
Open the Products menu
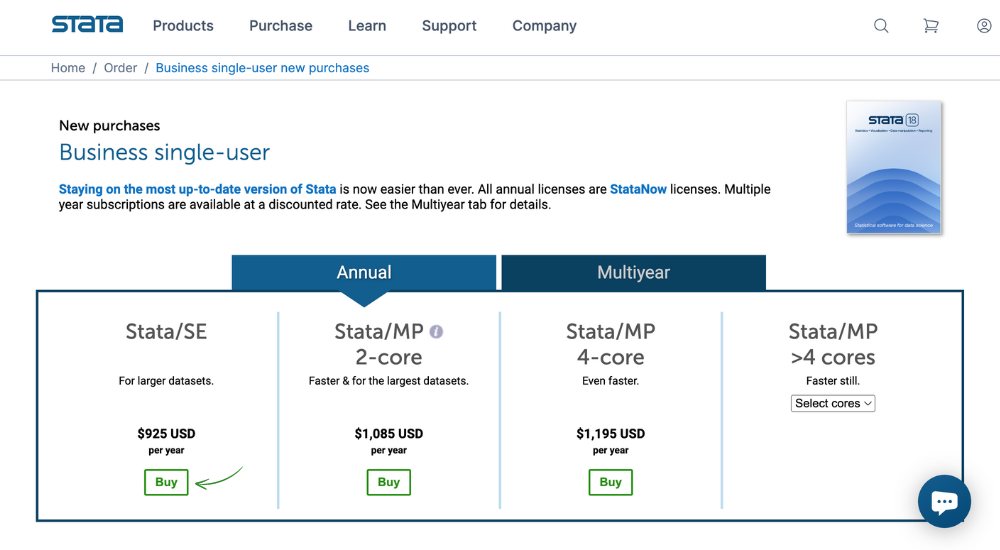(x=183, y=26)
